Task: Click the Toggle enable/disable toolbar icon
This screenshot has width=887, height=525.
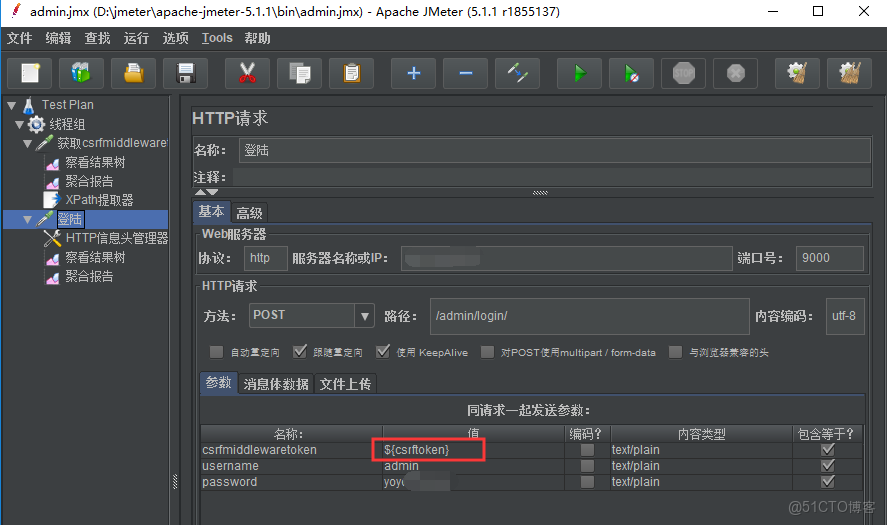Action: click(518, 73)
